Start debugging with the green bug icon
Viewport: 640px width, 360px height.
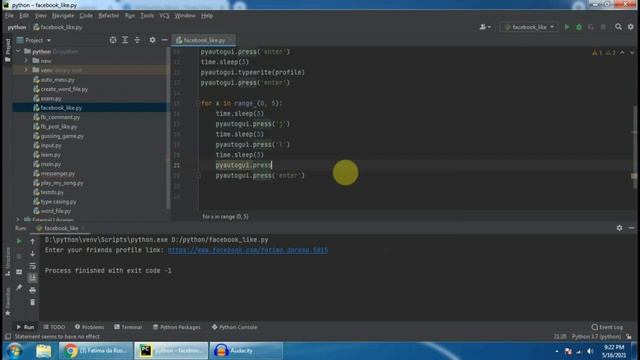tap(579, 27)
